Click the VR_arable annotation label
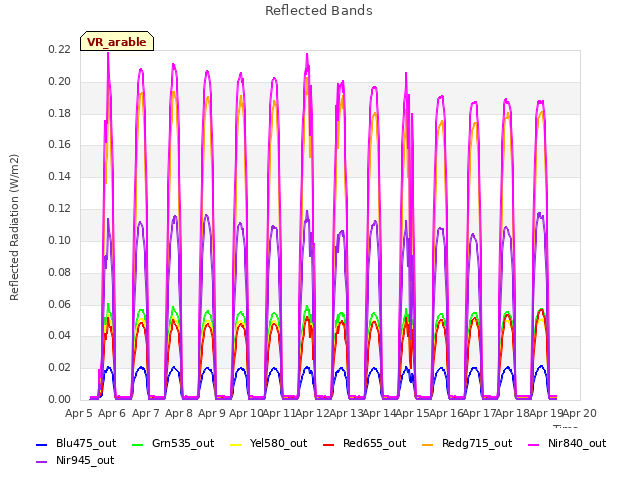The width and height of the screenshot is (640, 480). pos(117,41)
